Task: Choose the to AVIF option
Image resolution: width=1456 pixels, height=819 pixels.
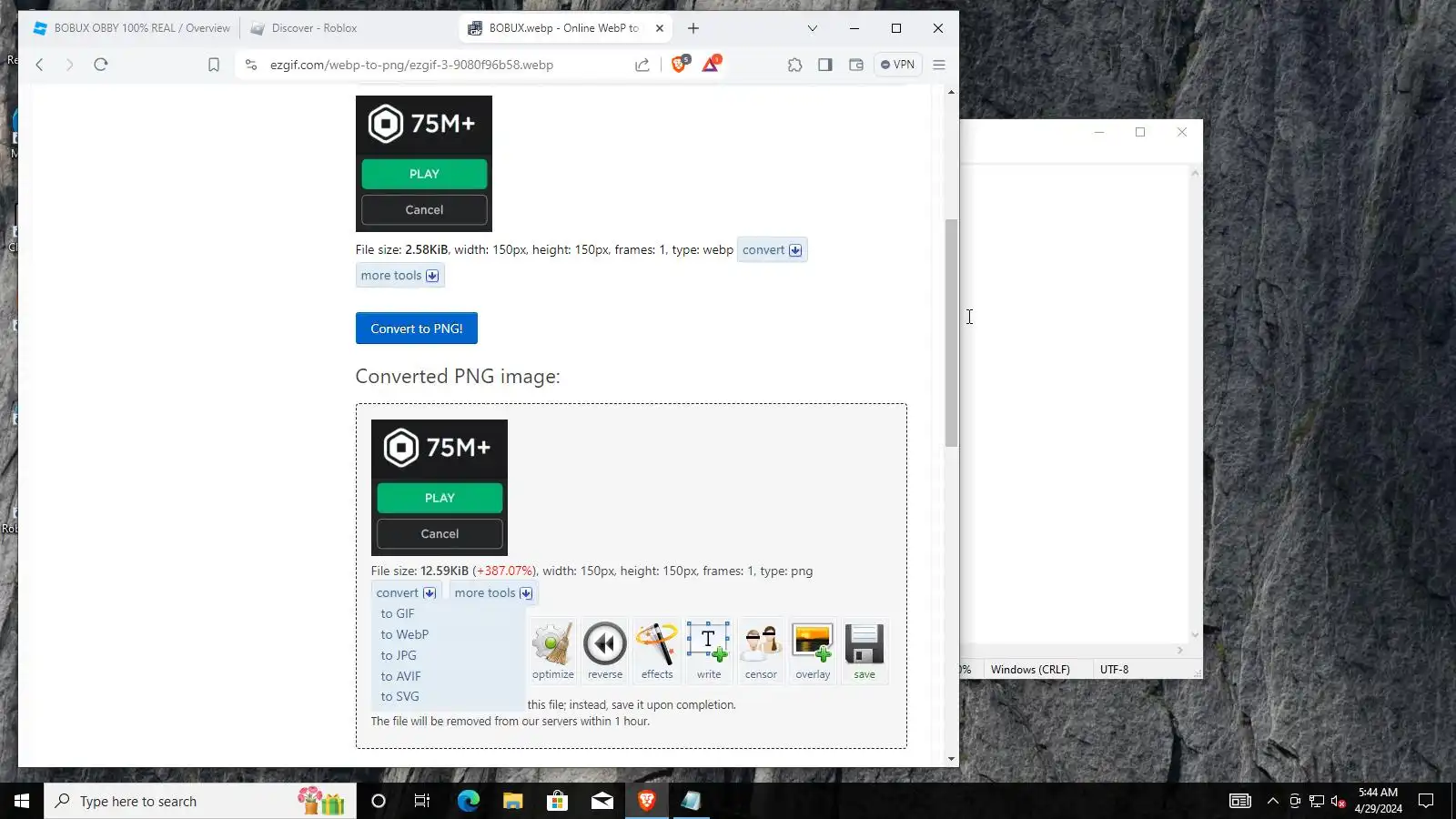Action: click(x=401, y=677)
